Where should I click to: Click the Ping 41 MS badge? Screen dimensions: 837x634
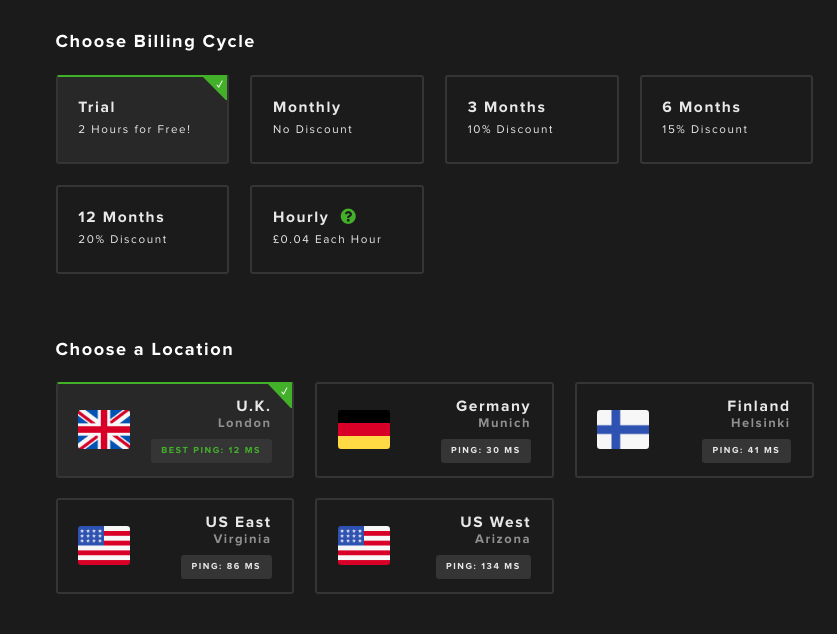tap(746, 450)
